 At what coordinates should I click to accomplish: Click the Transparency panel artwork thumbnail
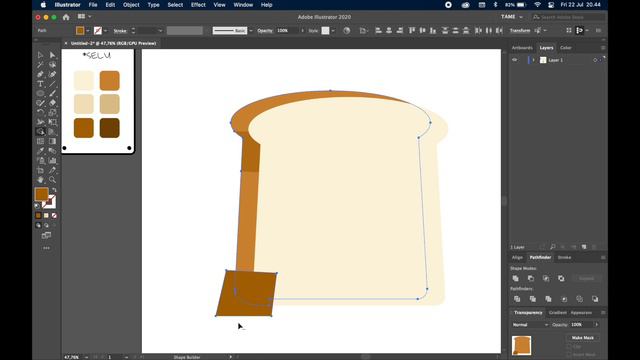pos(521,345)
